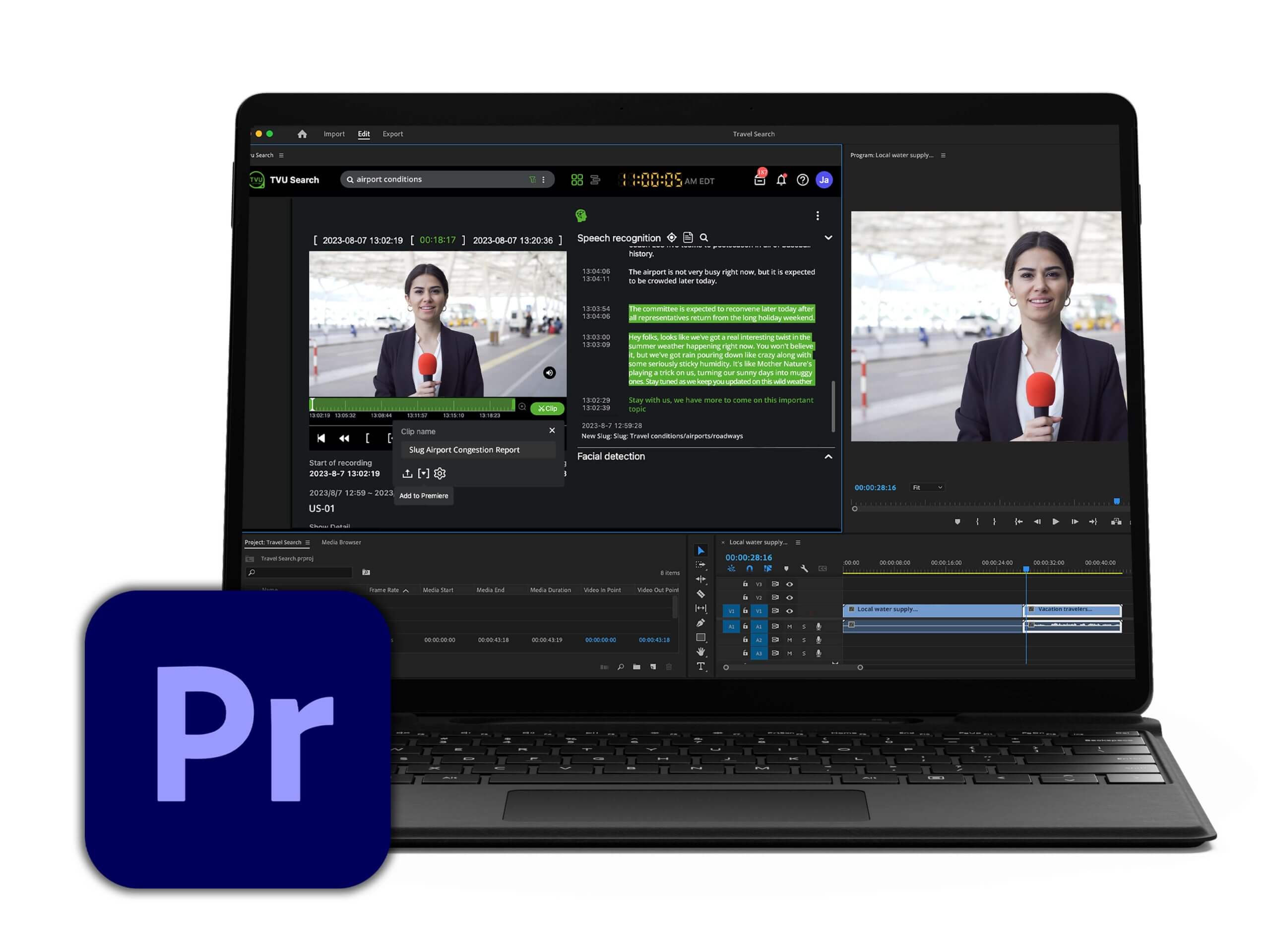Toggle the A3 voice-over record microphone
Viewport: 1270px width, 952px height.
819,654
